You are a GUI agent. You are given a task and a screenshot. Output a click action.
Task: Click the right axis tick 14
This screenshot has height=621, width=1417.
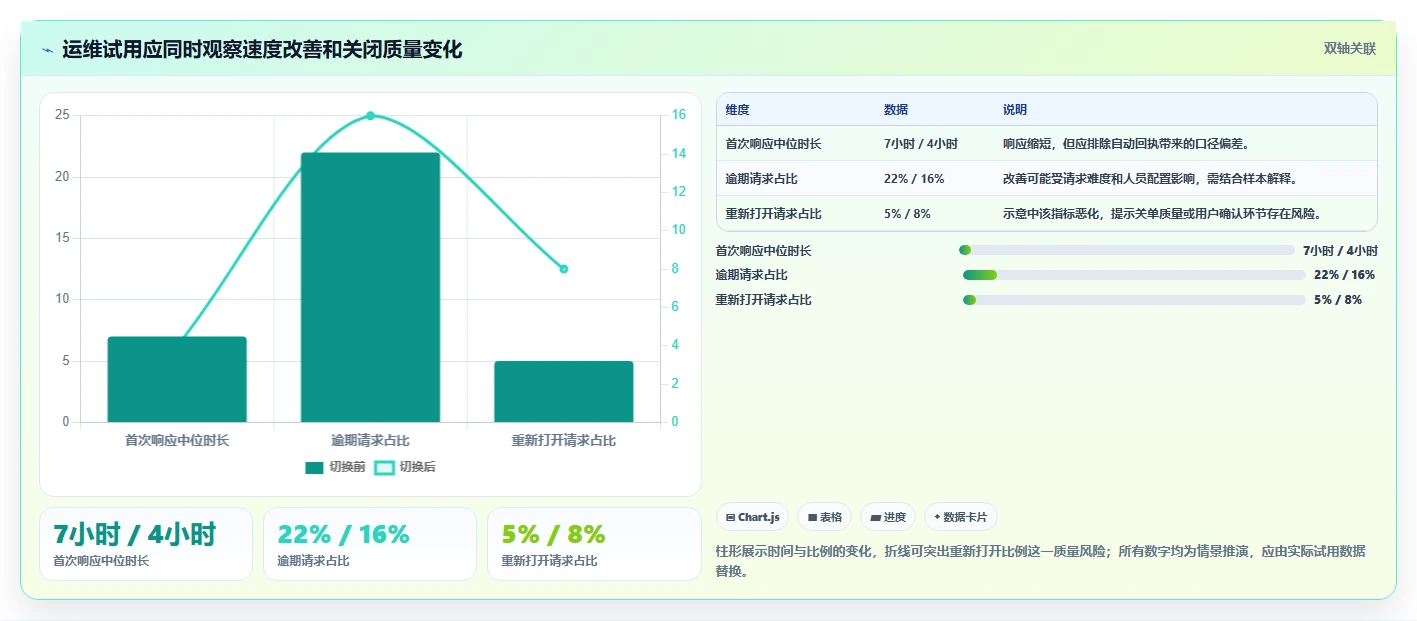pyautogui.click(x=678, y=153)
